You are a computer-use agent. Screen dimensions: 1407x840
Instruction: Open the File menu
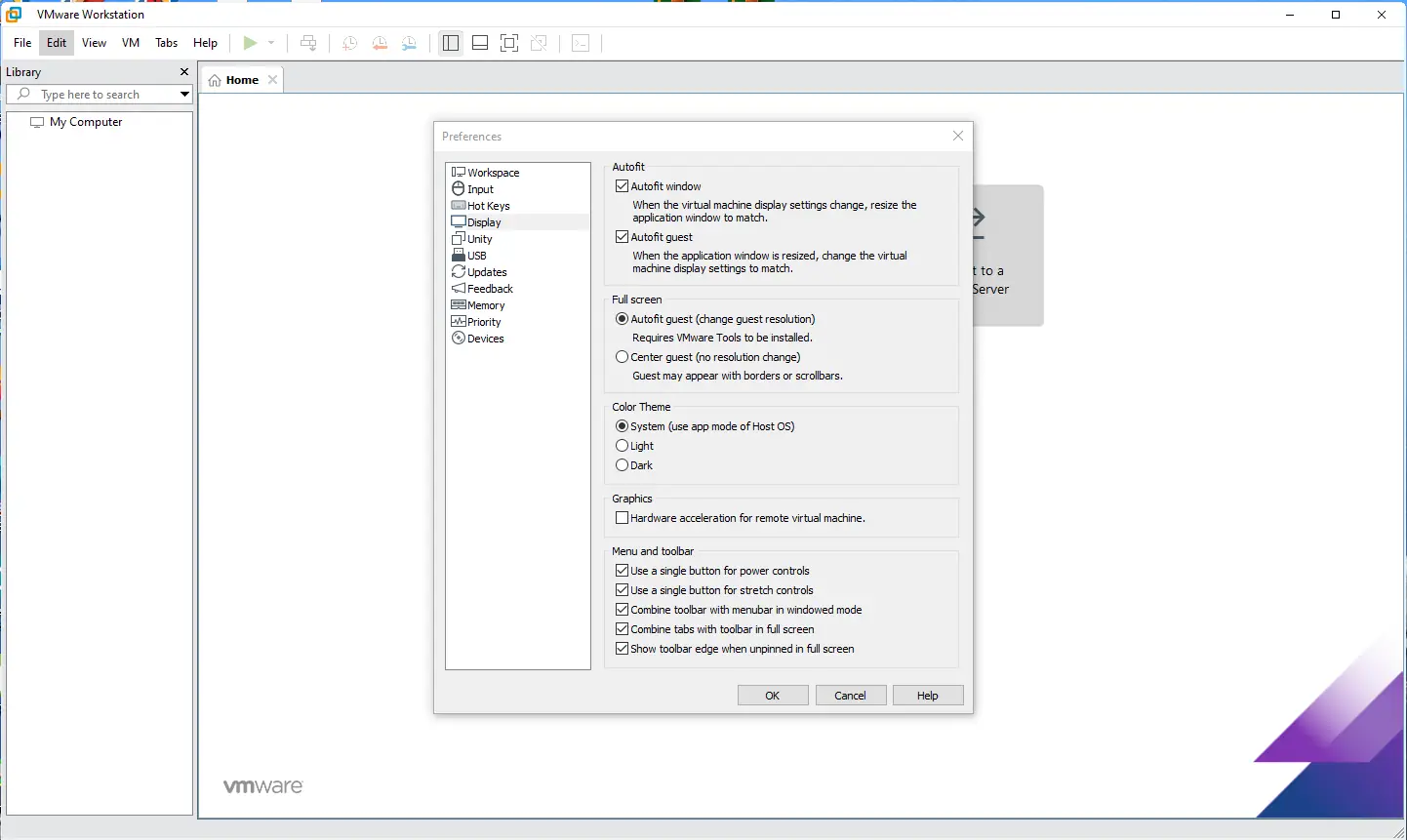click(22, 43)
